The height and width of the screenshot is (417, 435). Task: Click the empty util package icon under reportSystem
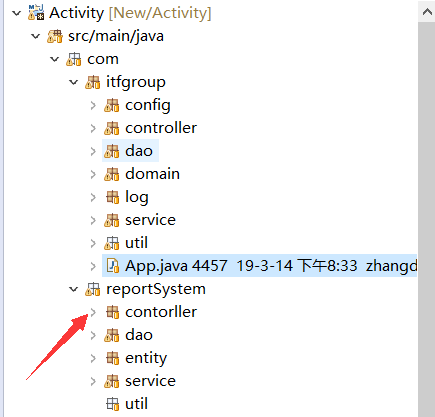(112, 404)
